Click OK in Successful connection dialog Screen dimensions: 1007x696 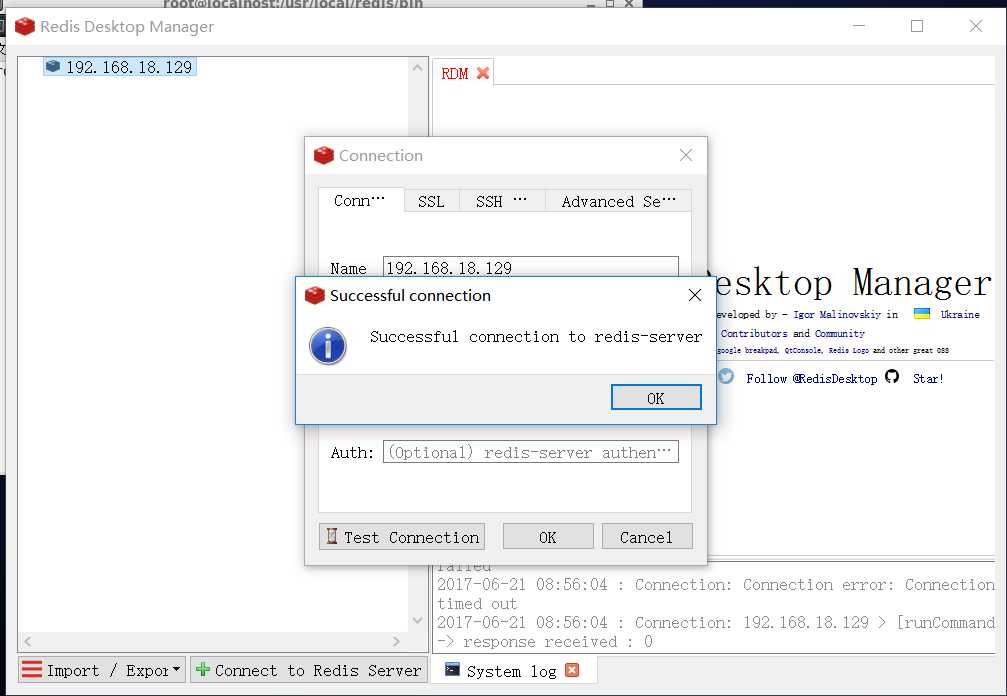[x=656, y=397]
